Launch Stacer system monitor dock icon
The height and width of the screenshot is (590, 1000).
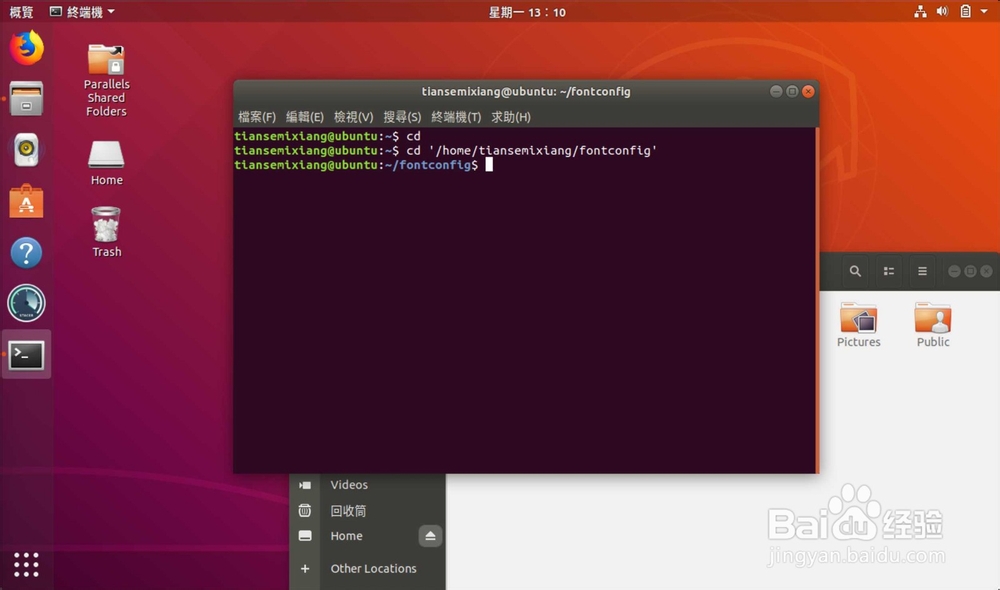[x=26, y=303]
